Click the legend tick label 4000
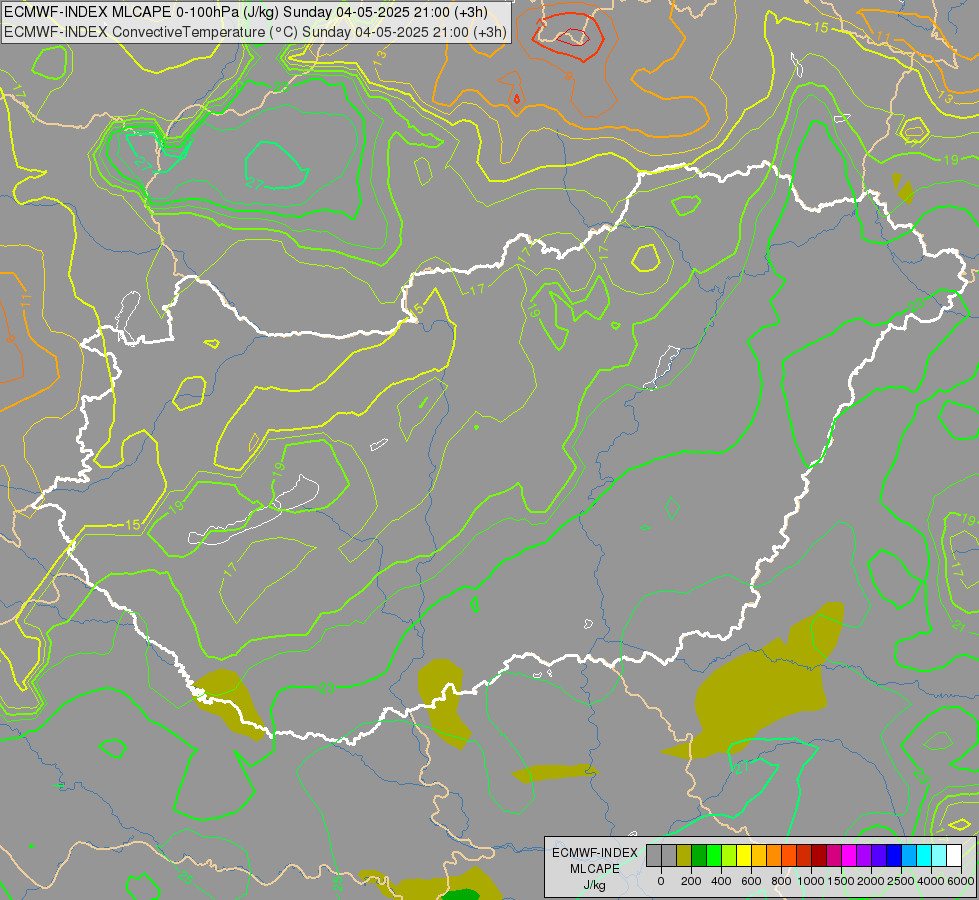 click(x=931, y=881)
